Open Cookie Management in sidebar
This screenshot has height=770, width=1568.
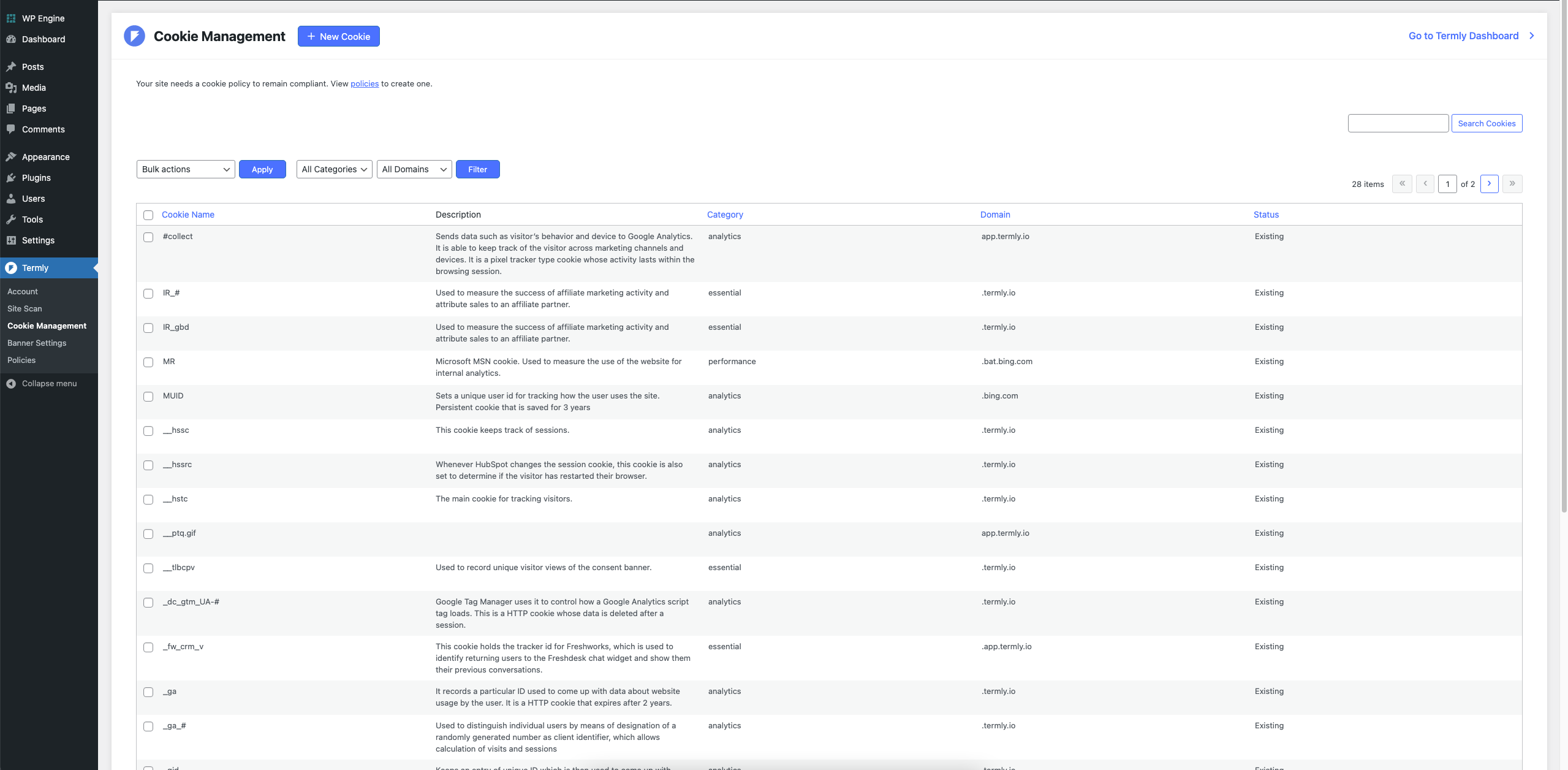click(46, 325)
